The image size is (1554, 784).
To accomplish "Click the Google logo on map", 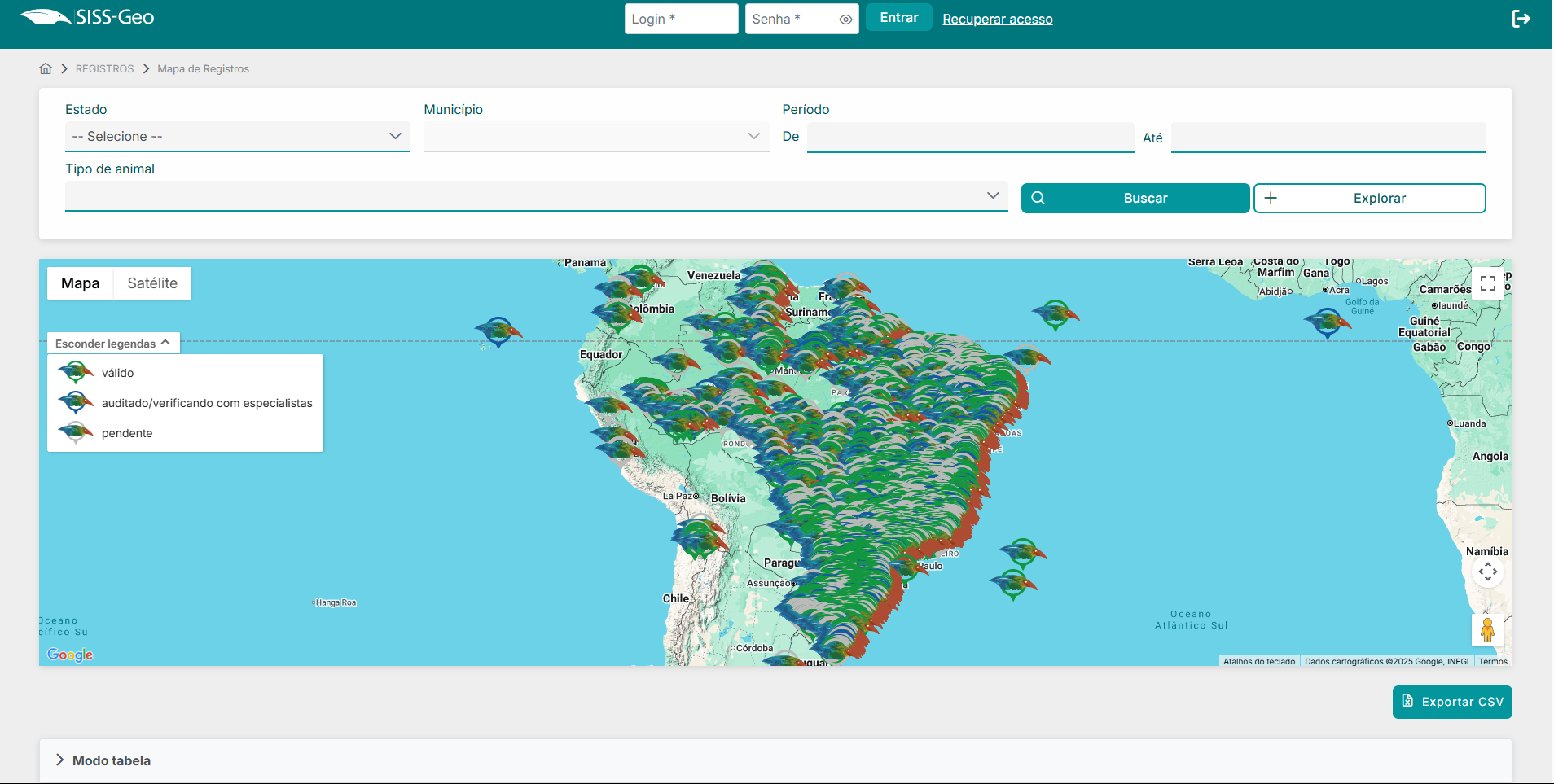I will click(70, 655).
